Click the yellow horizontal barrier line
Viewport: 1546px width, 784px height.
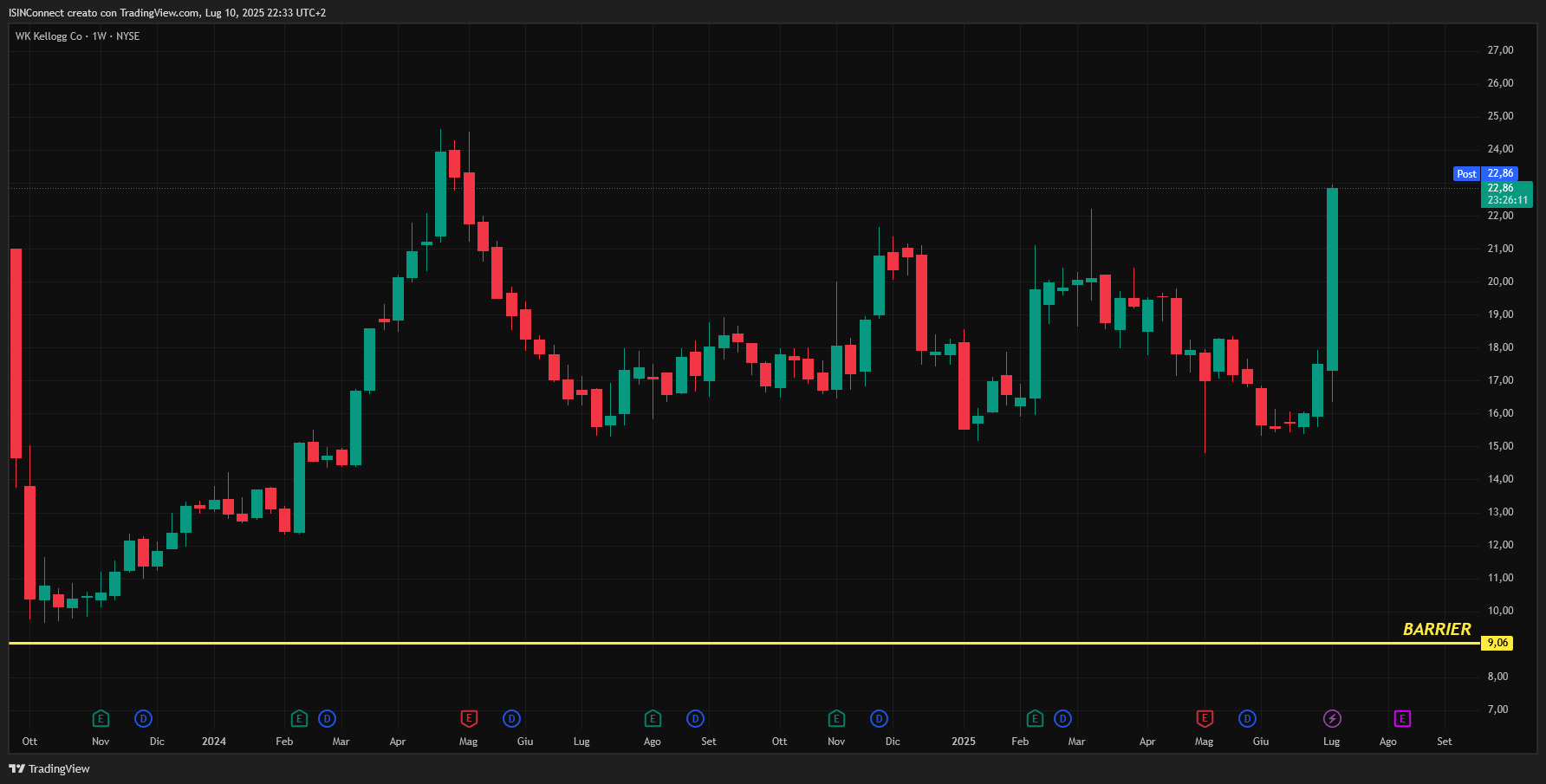[744, 643]
